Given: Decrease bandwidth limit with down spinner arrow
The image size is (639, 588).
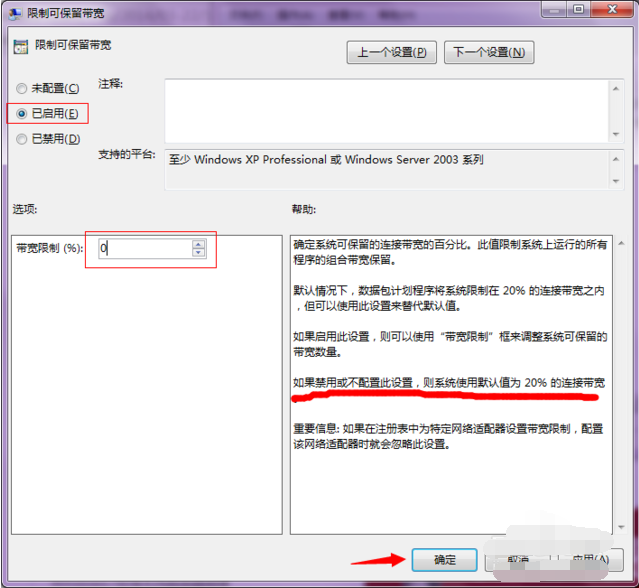Looking at the screenshot, I should [x=198, y=253].
